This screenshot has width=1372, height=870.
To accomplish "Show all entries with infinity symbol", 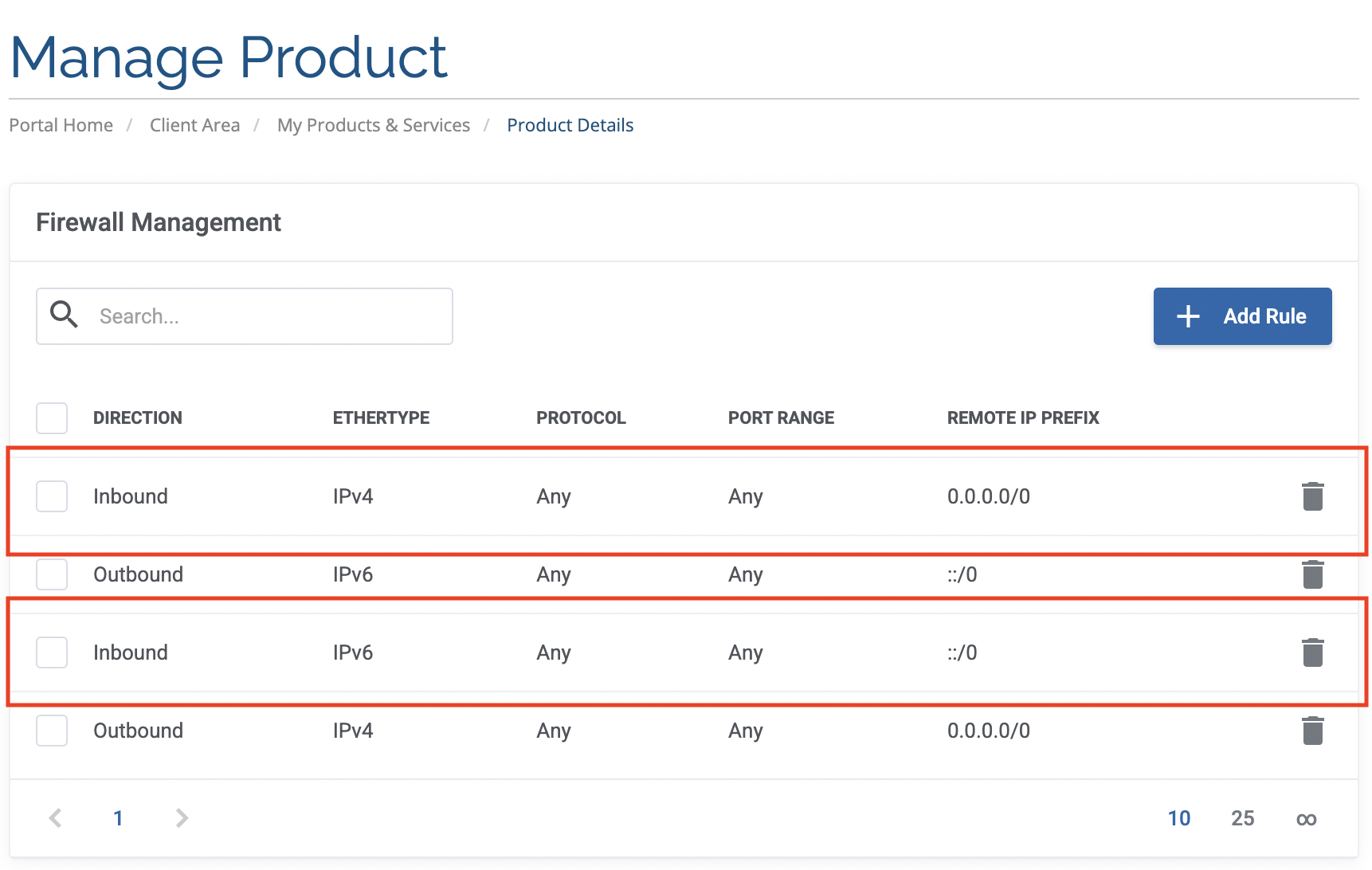I will (x=1306, y=819).
